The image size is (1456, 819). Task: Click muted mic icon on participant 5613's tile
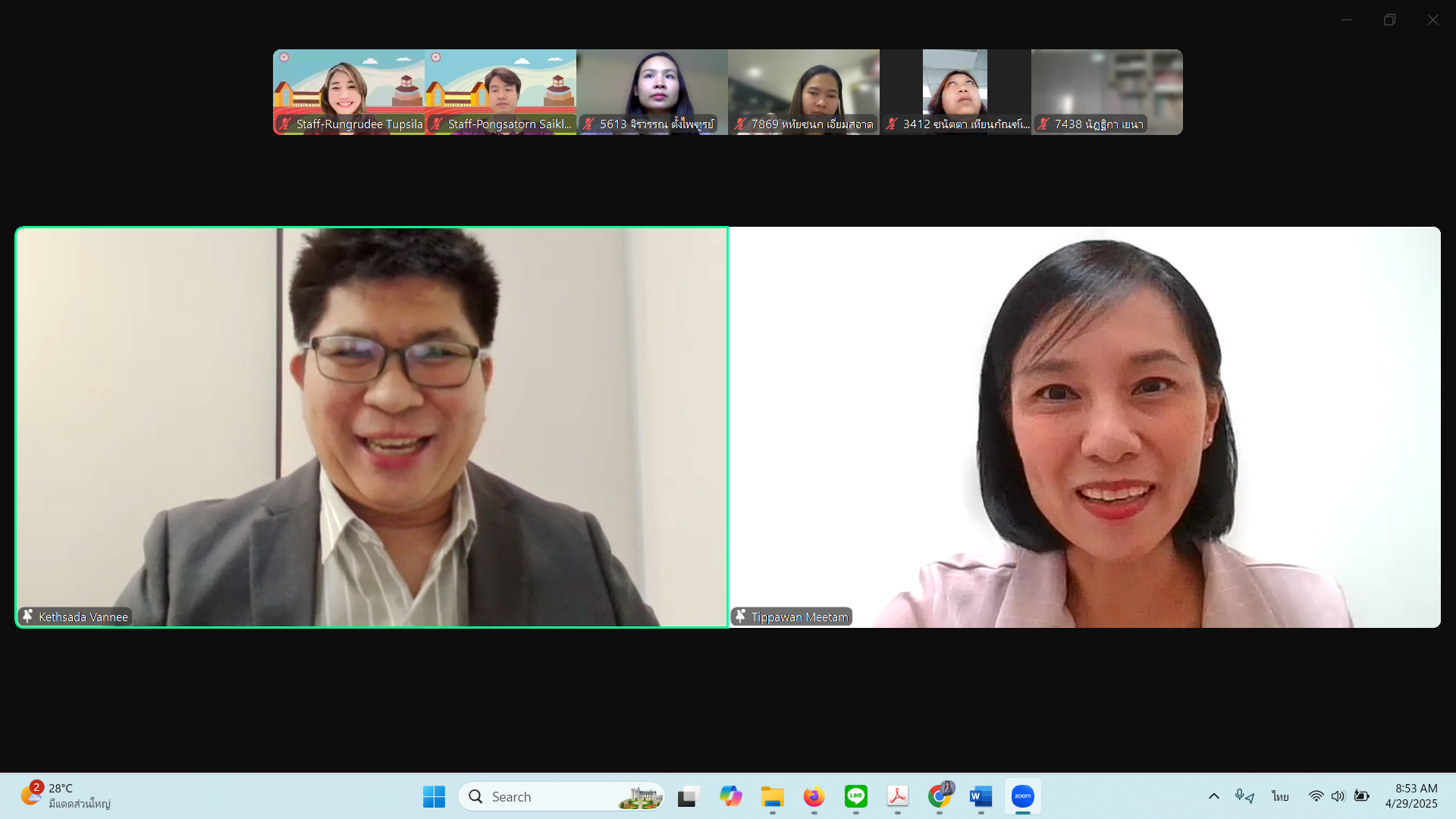[588, 124]
